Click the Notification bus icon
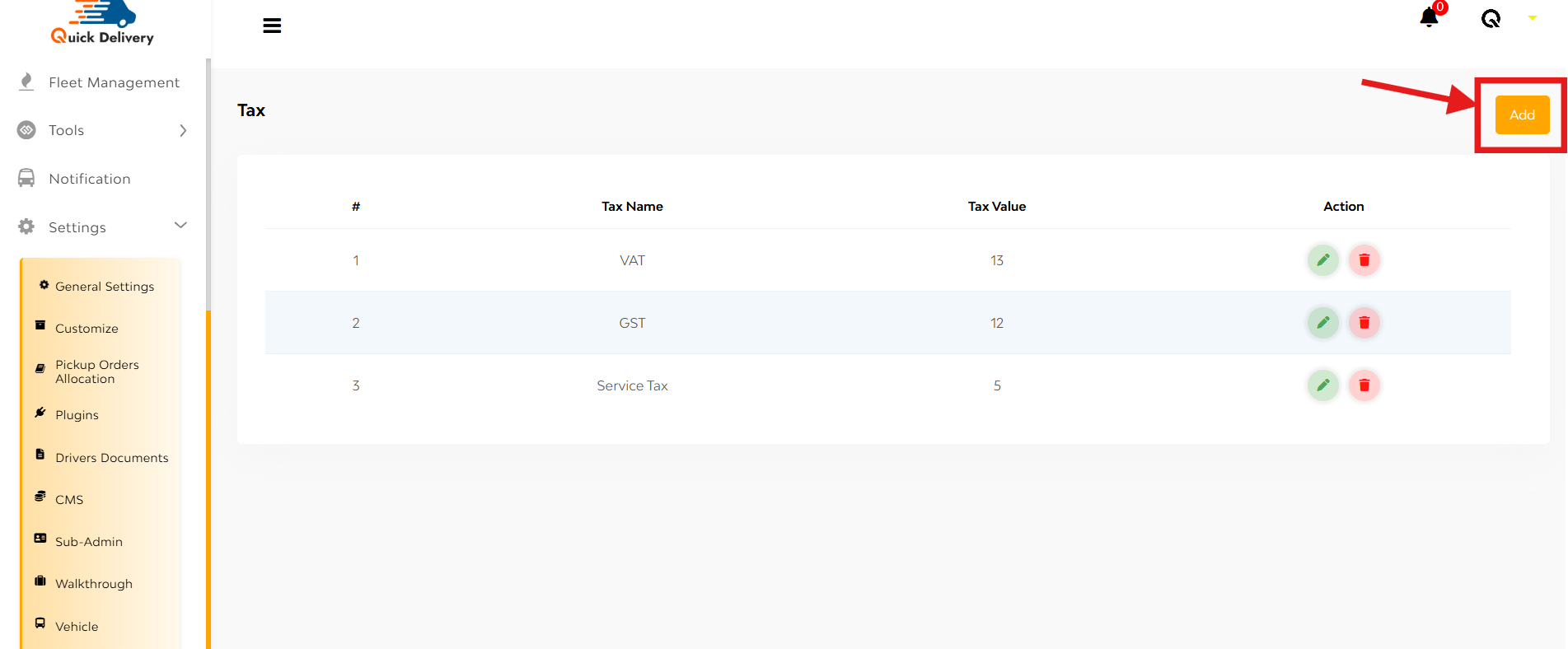This screenshot has width=1568, height=649. pos(26,178)
